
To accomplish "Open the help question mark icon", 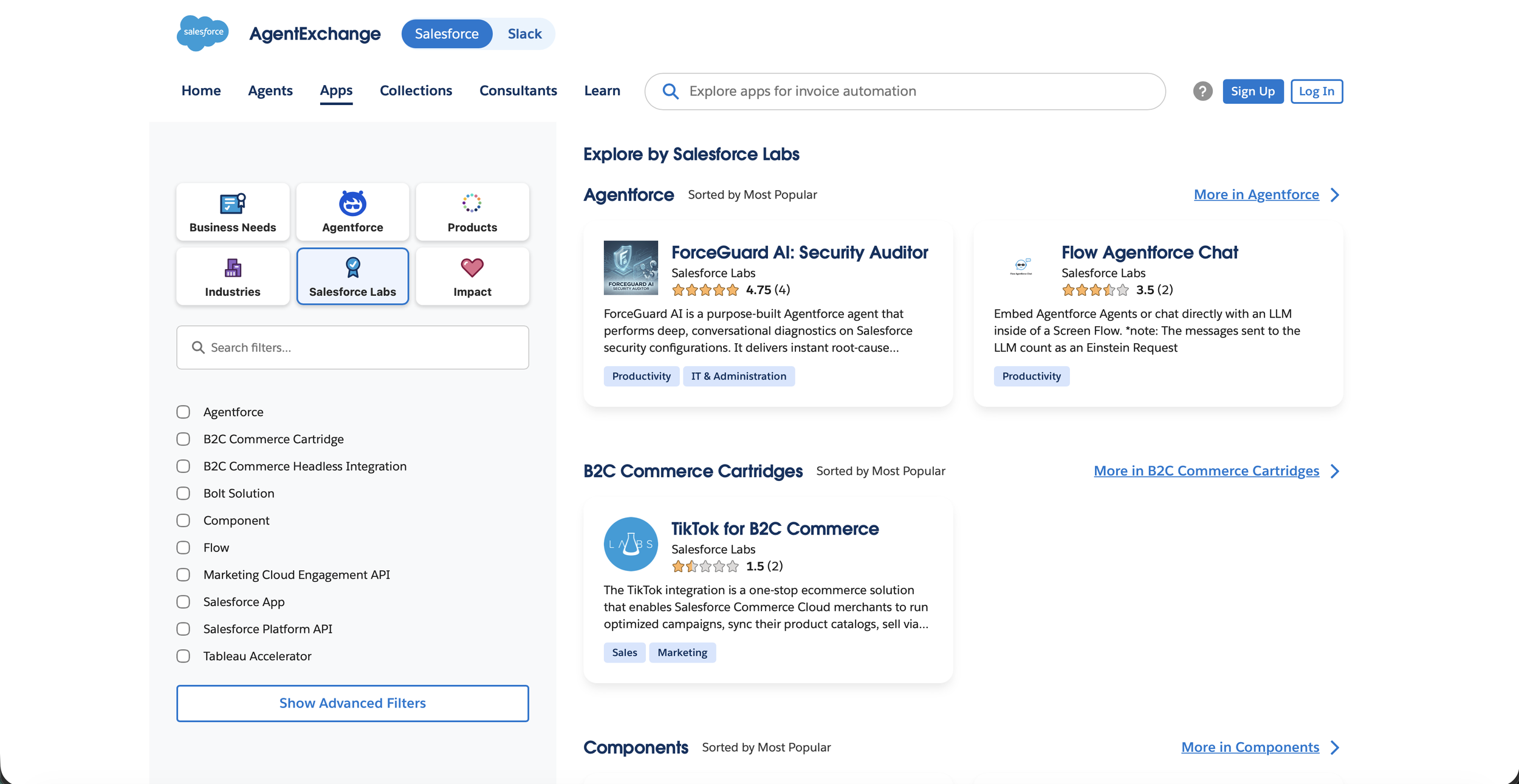I will click(x=1202, y=91).
